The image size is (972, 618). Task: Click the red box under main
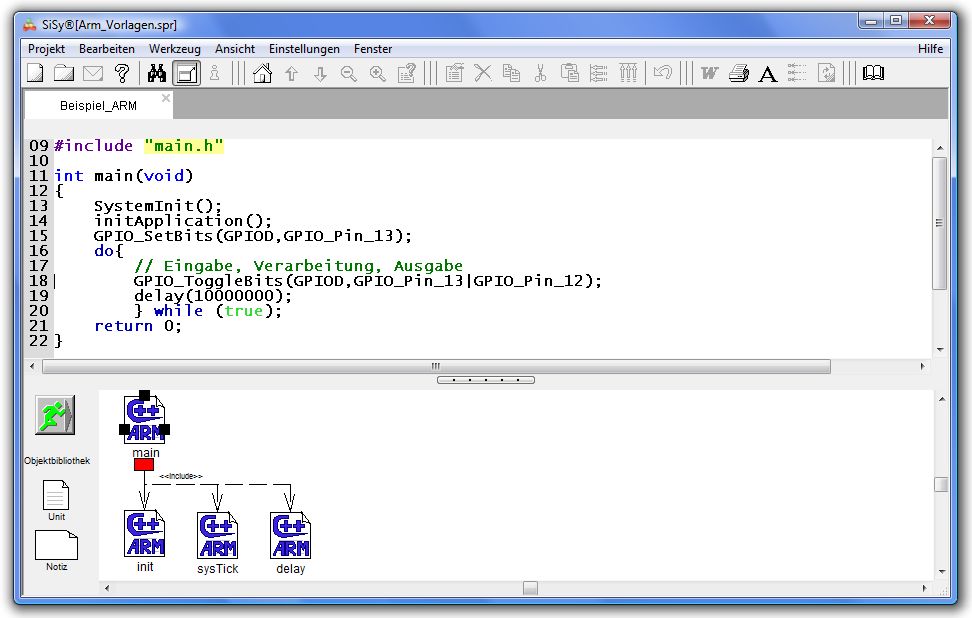pyautogui.click(x=144, y=465)
